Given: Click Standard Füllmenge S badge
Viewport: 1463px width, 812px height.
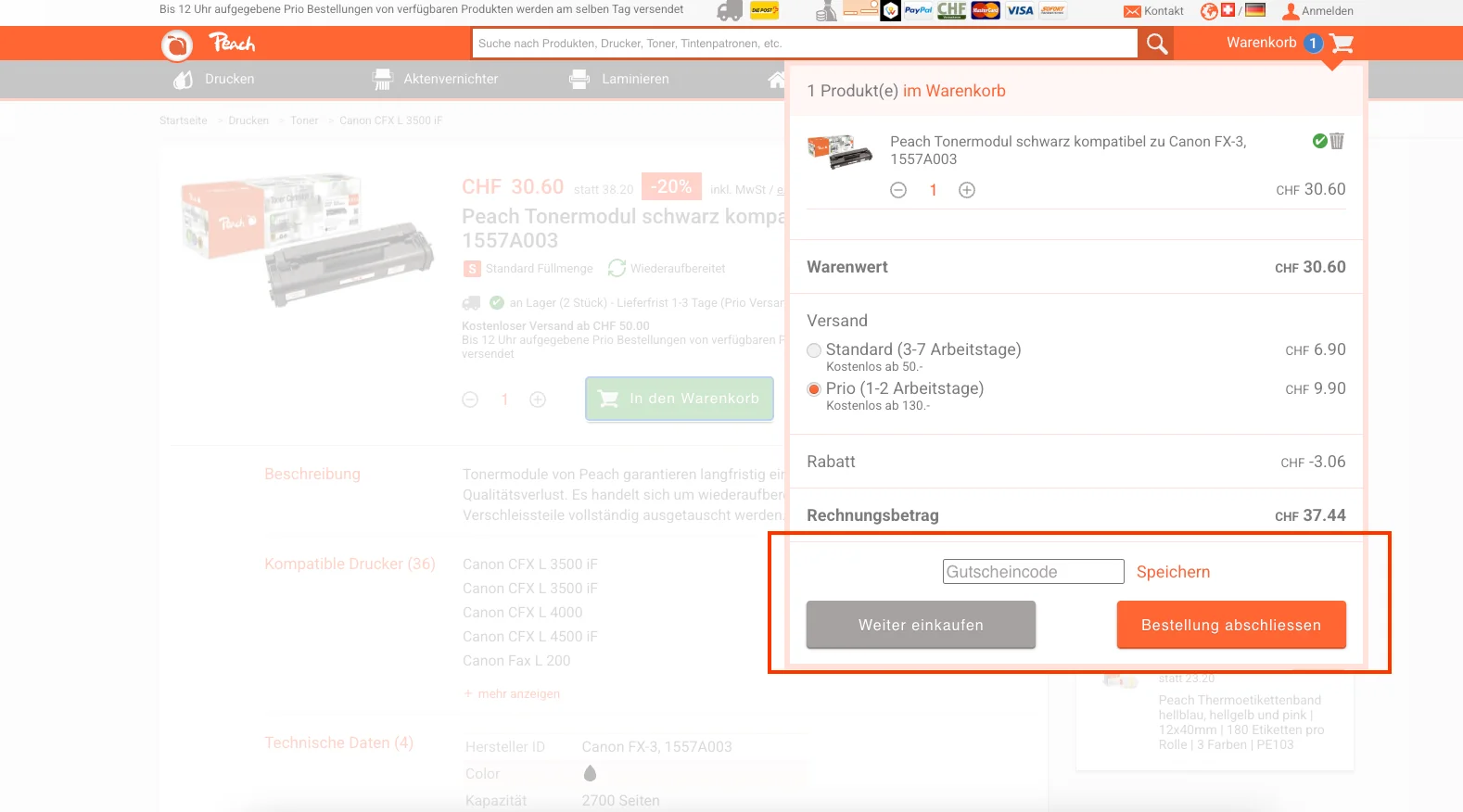Looking at the screenshot, I should pos(472,269).
